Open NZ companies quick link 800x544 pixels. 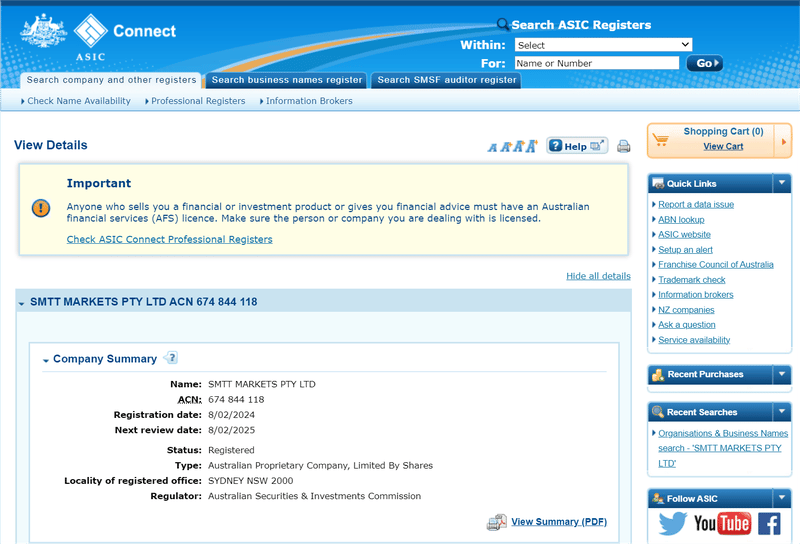click(x=686, y=310)
